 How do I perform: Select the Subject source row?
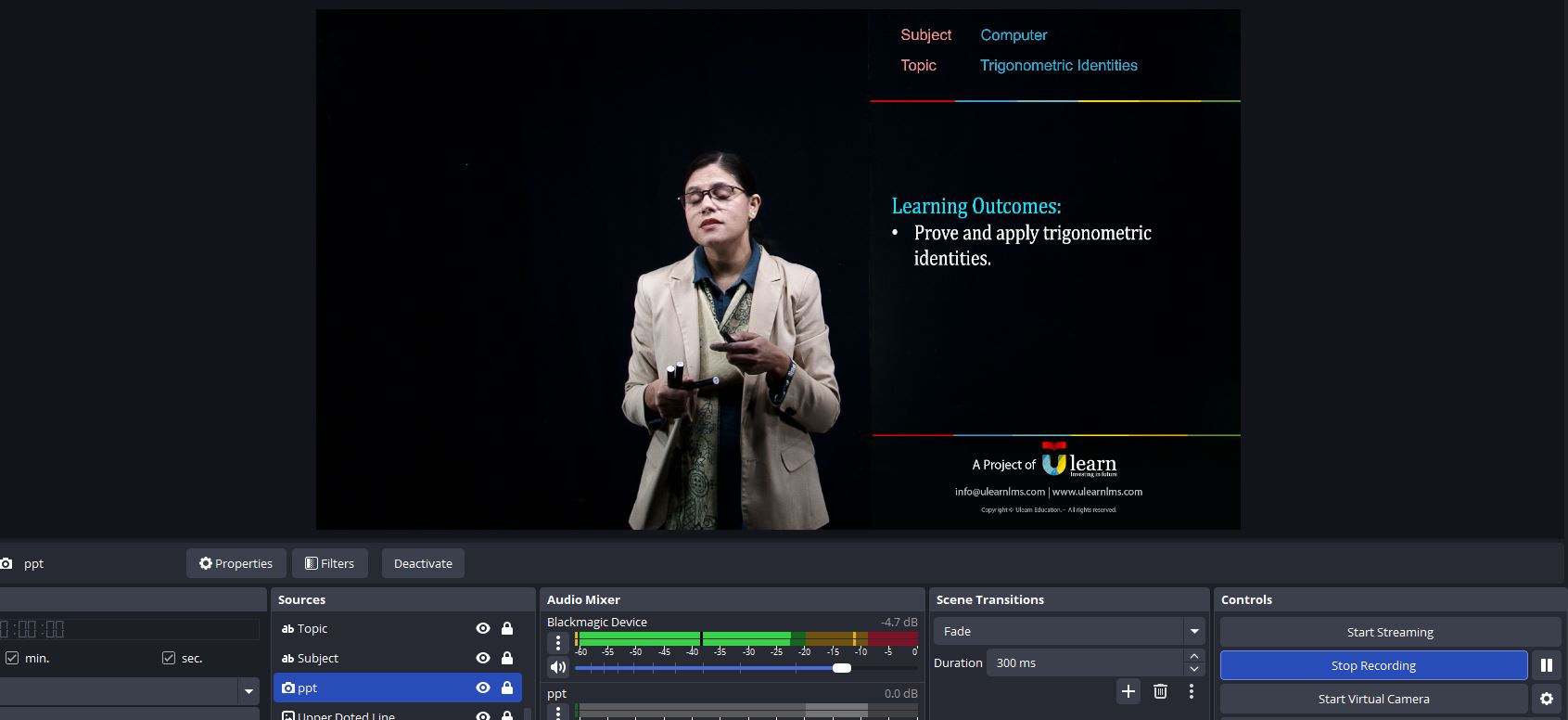(398, 658)
